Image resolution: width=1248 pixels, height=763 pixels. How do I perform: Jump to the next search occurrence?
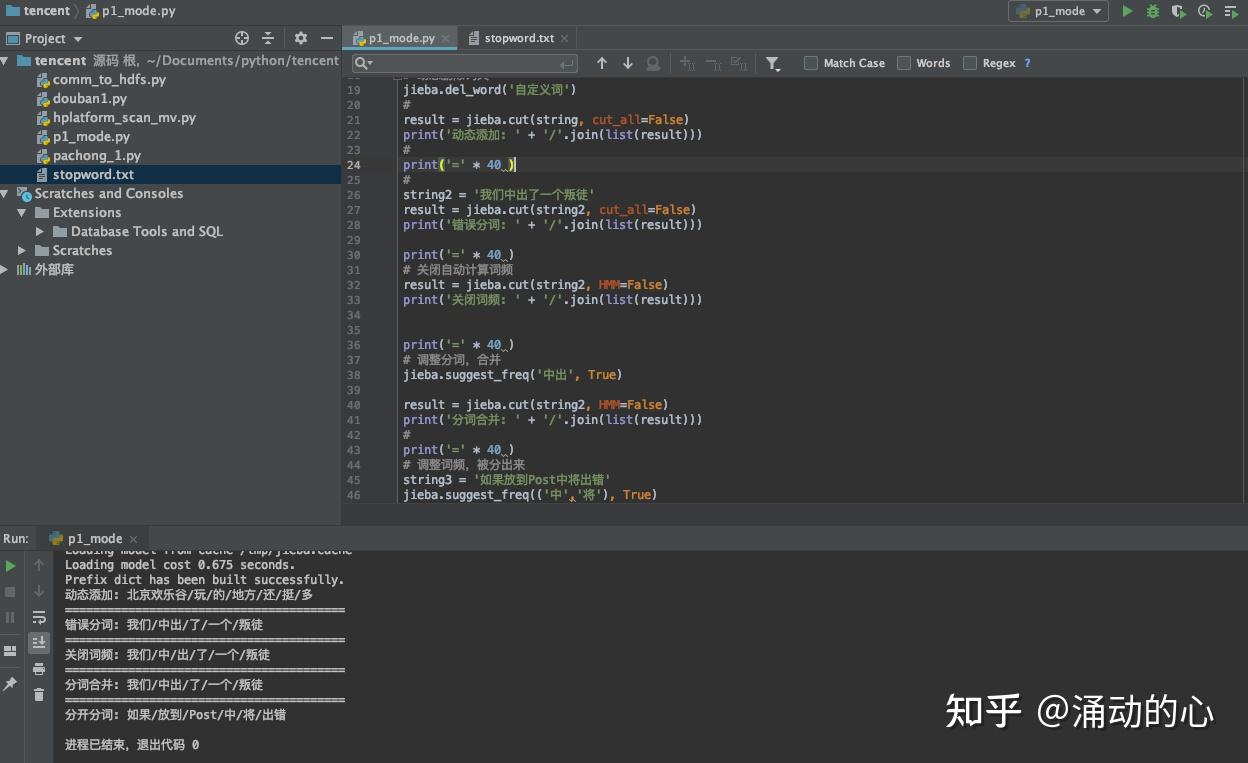pyautogui.click(x=627, y=62)
